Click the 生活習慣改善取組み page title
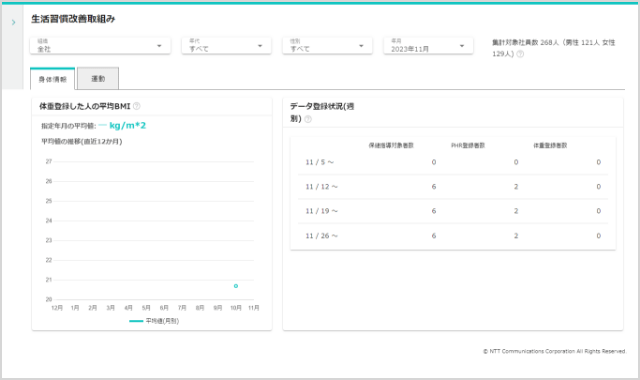Image resolution: width=640 pixels, height=380 pixels. click(x=73, y=19)
